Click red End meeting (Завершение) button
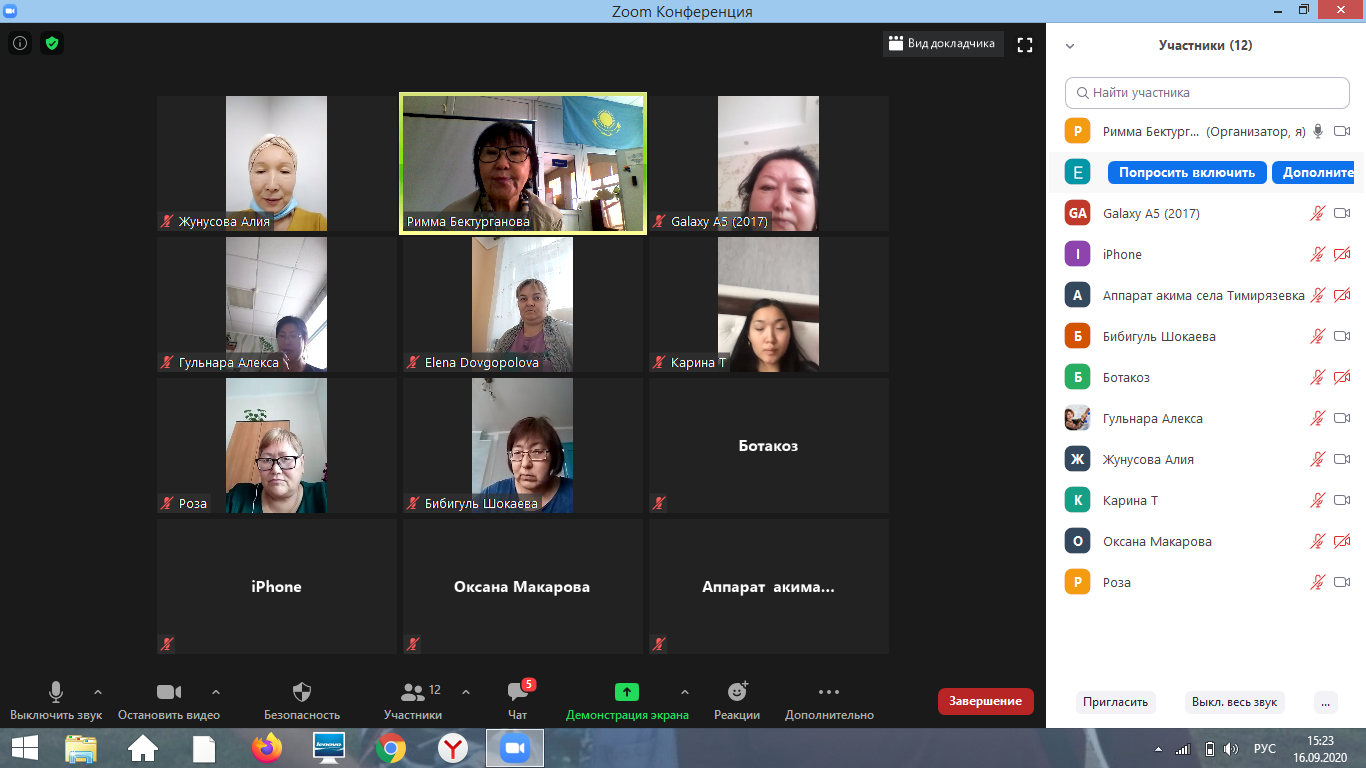1366x768 pixels. click(985, 701)
